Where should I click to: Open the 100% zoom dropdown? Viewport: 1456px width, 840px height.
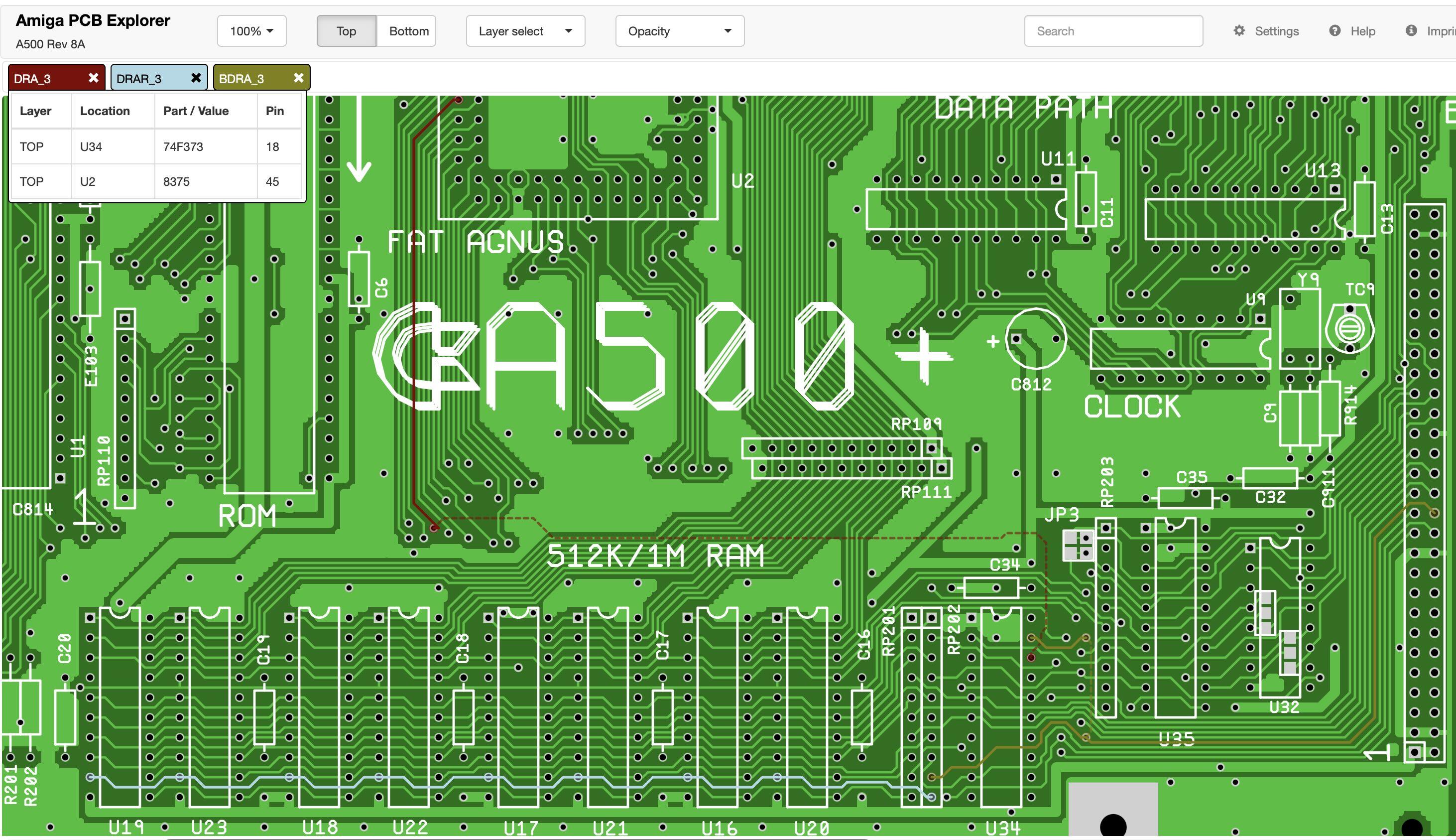pyautogui.click(x=251, y=31)
